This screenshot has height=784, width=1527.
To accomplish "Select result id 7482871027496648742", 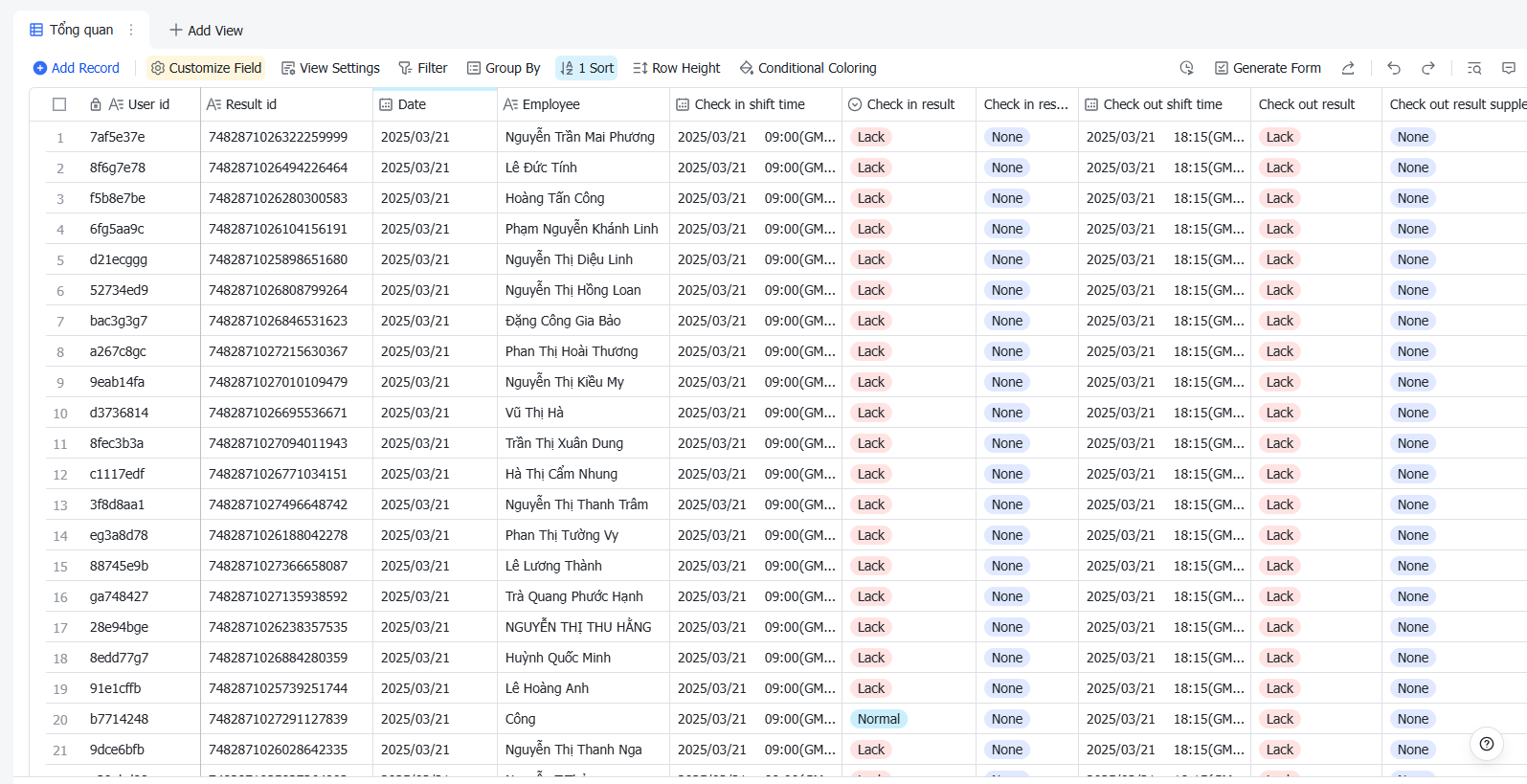I will [x=286, y=504].
